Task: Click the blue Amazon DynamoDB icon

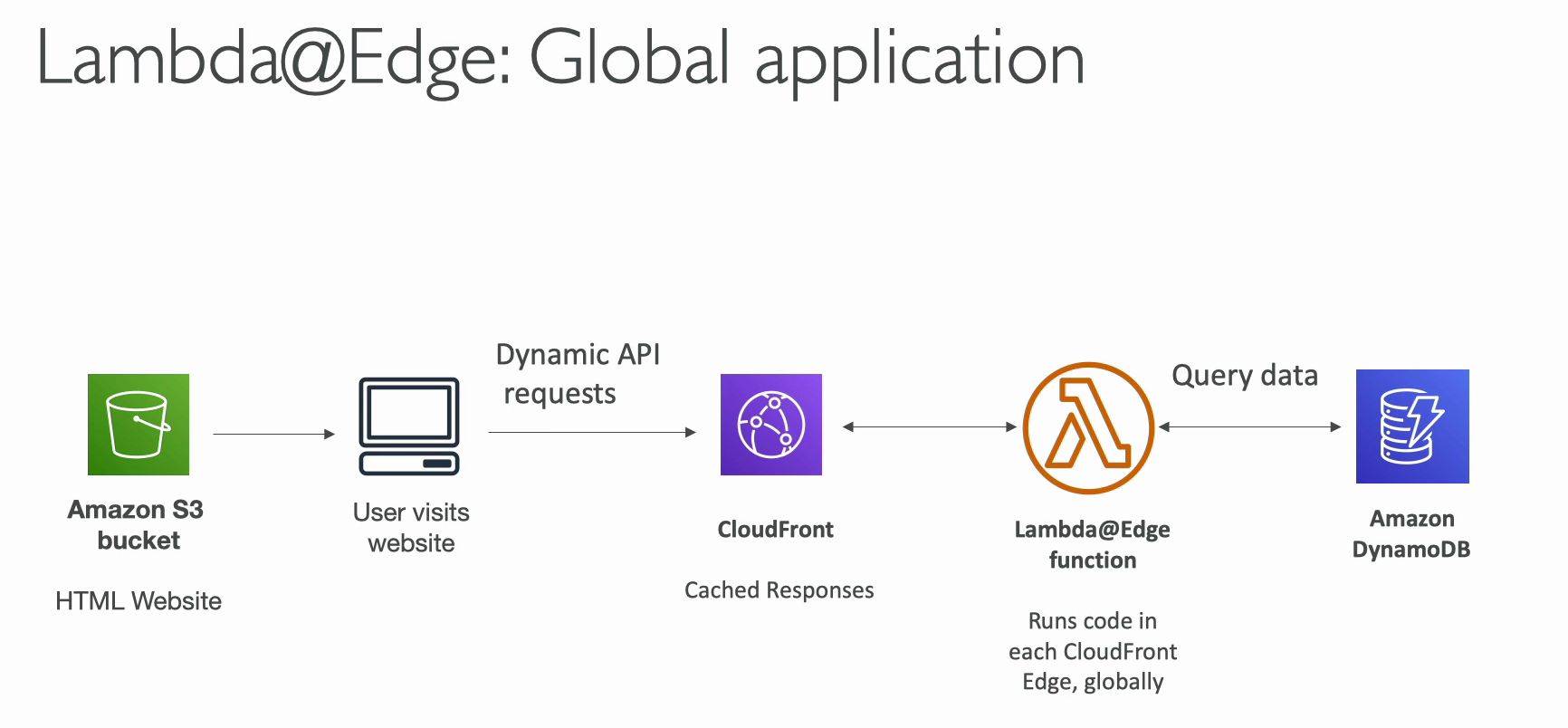Action: pyautogui.click(x=1412, y=426)
